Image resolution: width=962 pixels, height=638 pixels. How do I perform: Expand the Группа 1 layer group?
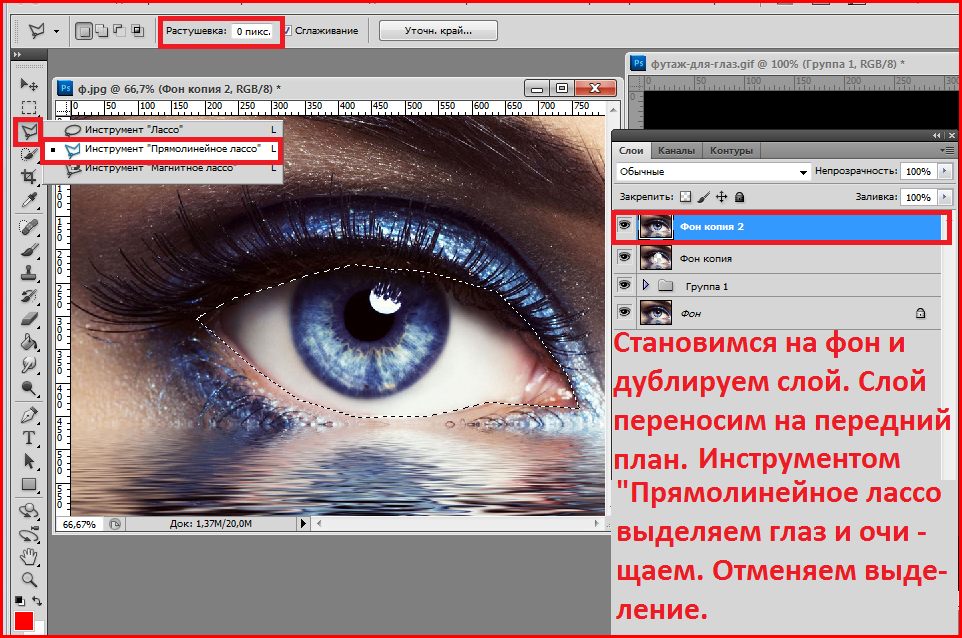[645, 285]
